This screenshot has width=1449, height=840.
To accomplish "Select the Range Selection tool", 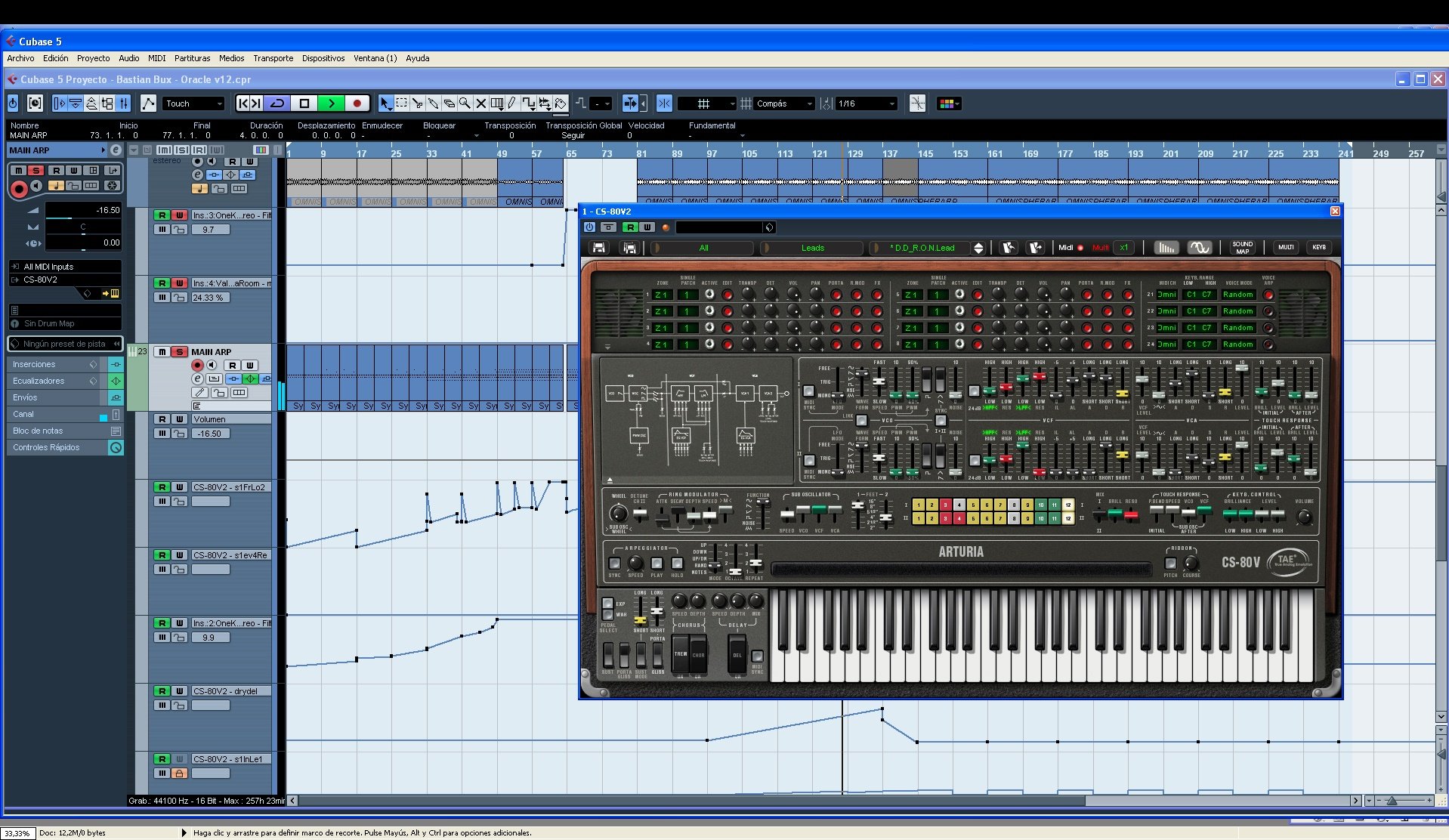I will [x=401, y=103].
